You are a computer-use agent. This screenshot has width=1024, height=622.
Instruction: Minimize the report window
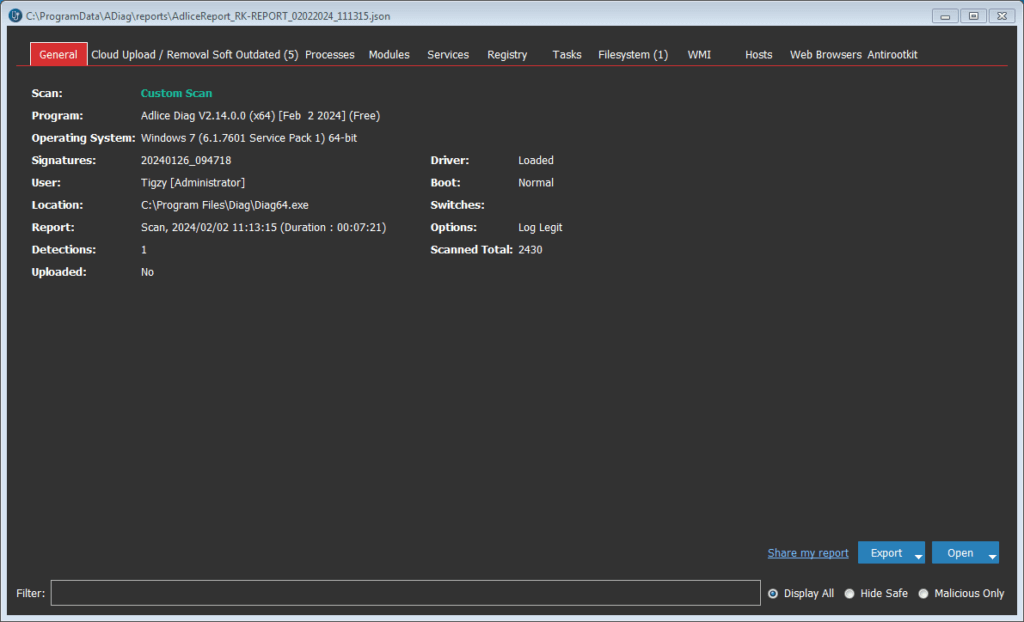coord(945,16)
